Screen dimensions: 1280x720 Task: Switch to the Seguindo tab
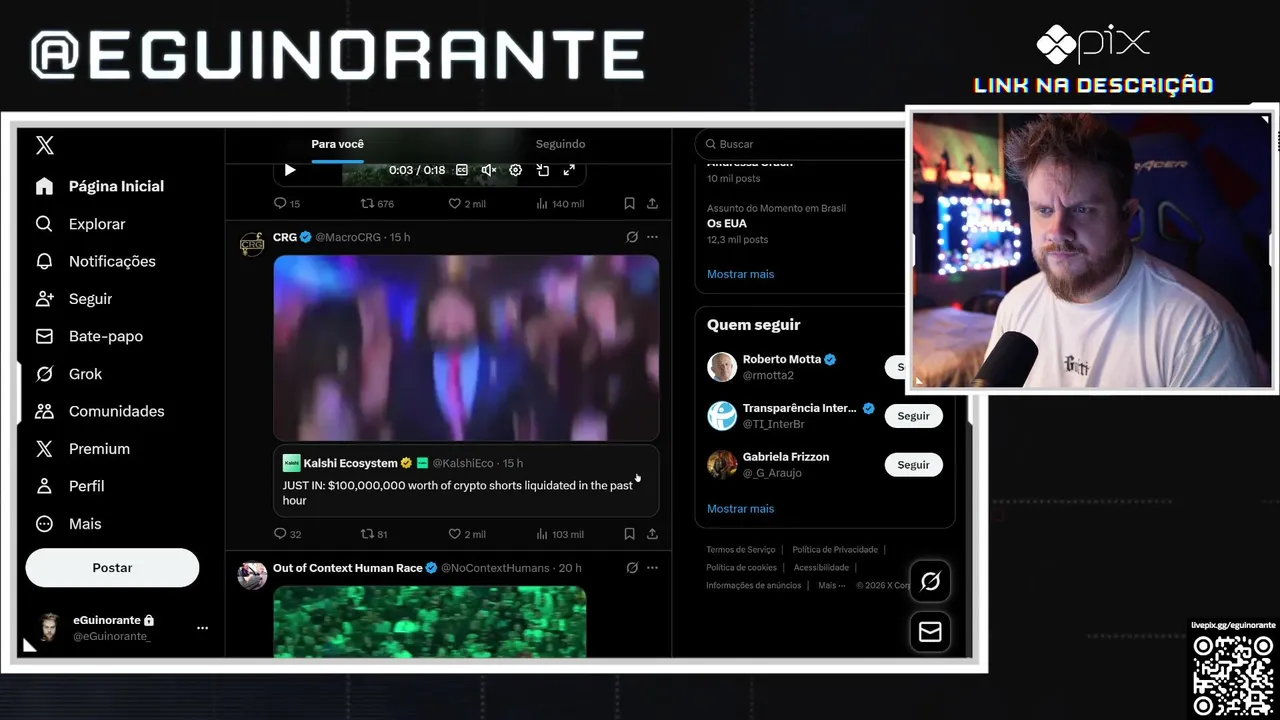coord(560,144)
